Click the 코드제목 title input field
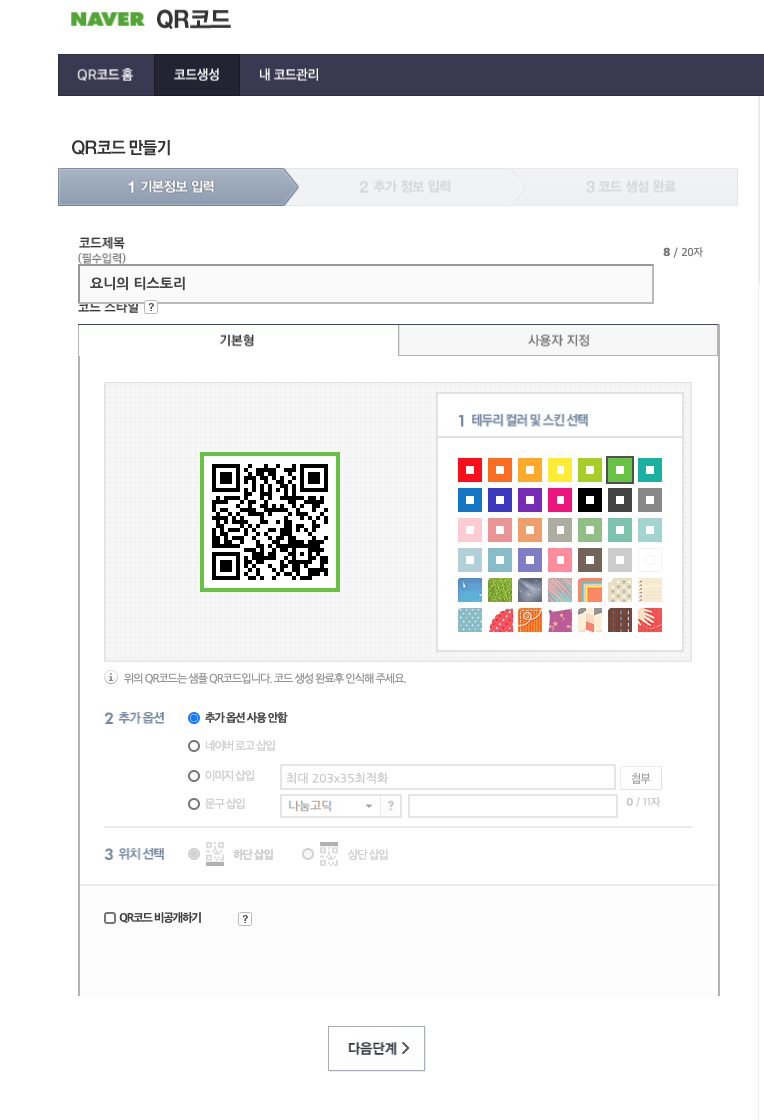 (366, 284)
